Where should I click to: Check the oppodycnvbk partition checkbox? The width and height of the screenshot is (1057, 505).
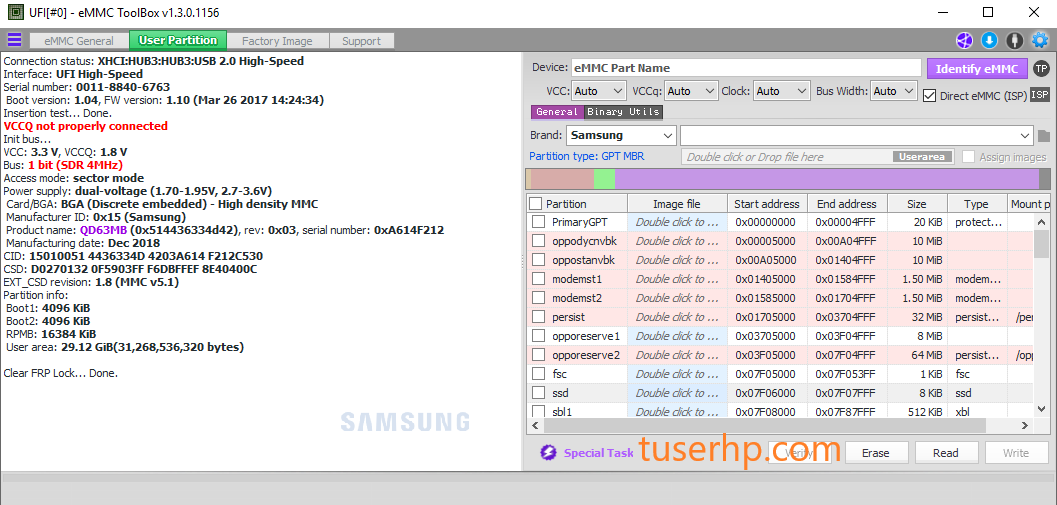coord(539,241)
